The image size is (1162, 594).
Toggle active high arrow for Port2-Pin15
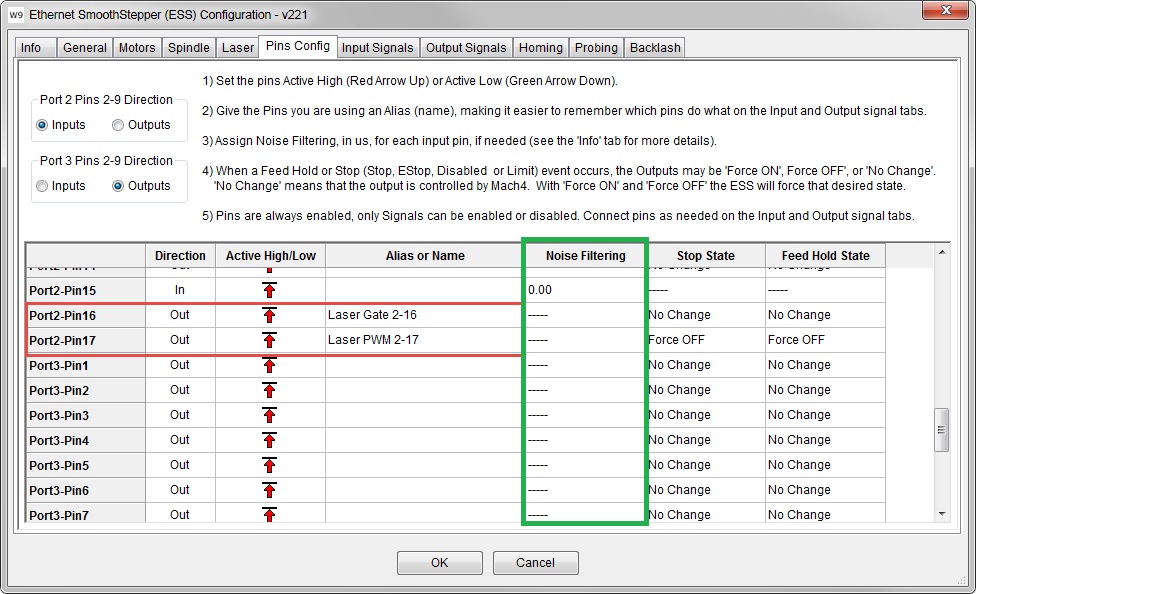pyautogui.click(x=269, y=290)
